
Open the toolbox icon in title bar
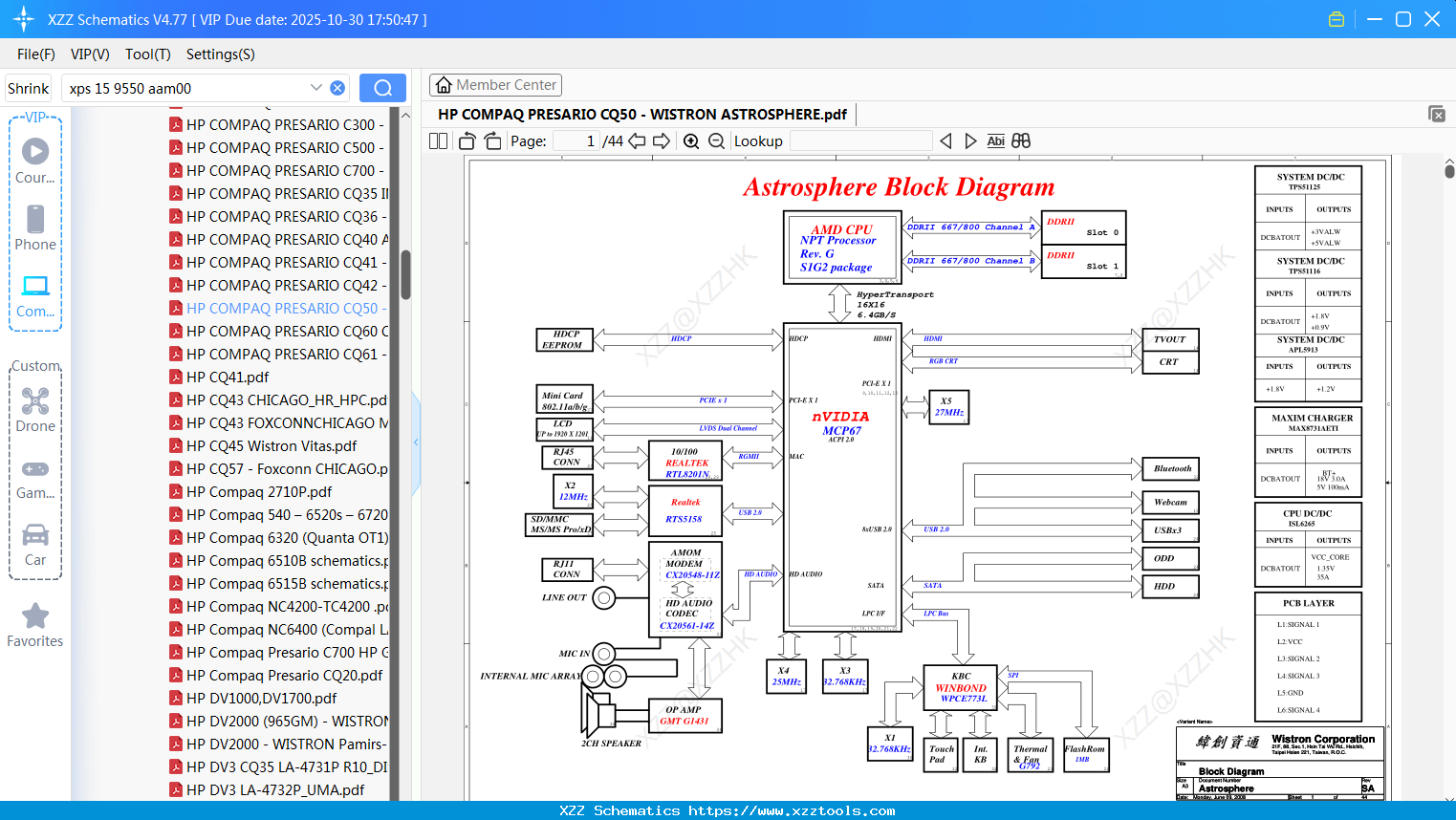[x=1336, y=19]
